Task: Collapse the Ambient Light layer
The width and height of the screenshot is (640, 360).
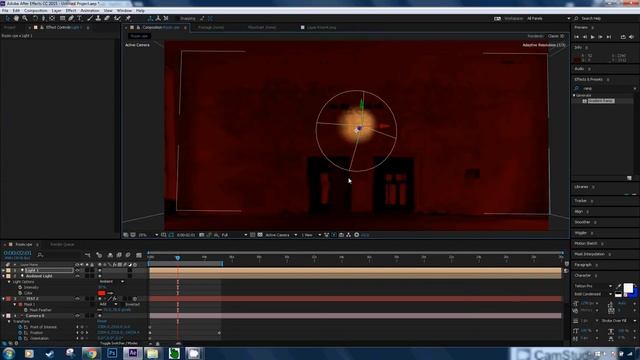Action: (3, 276)
